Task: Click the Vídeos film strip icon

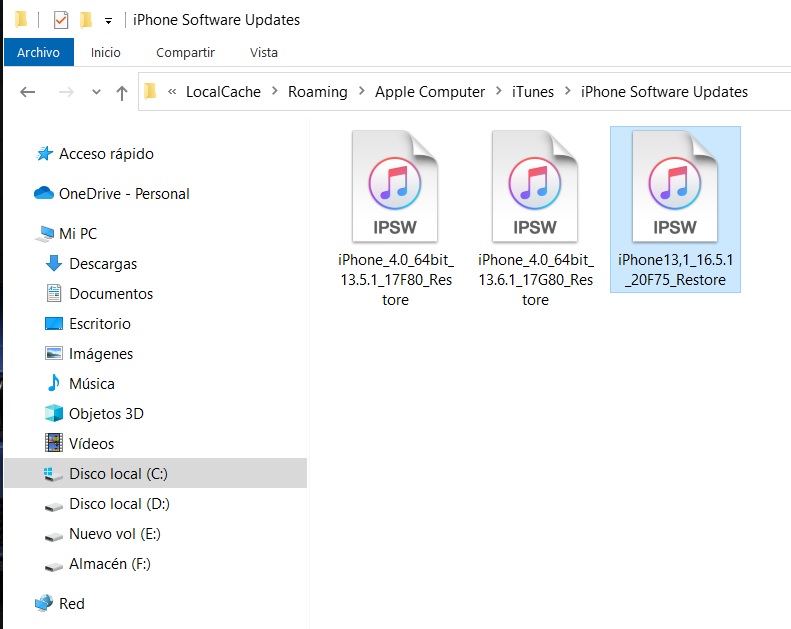Action: pyautogui.click(x=54, y=443)
